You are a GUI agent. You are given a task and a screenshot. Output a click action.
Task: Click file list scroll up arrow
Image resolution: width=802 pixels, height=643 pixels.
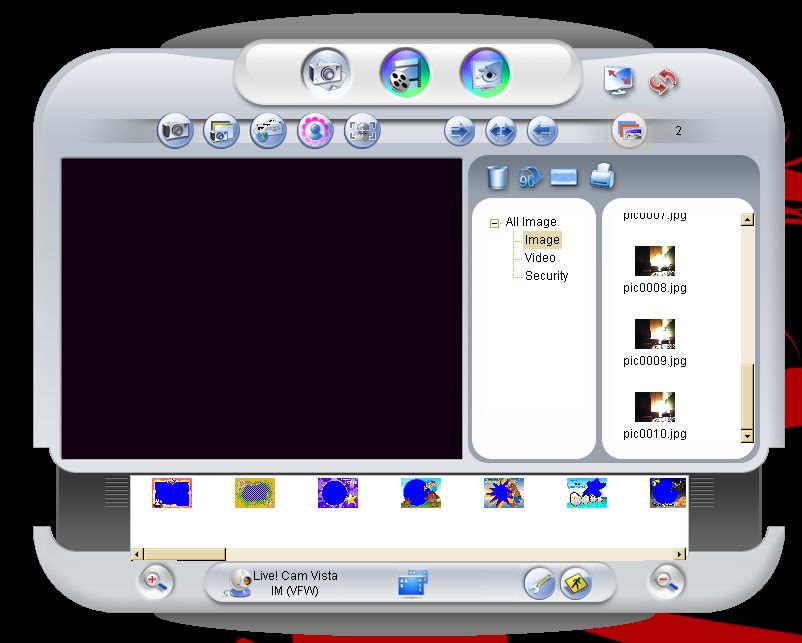747,220
